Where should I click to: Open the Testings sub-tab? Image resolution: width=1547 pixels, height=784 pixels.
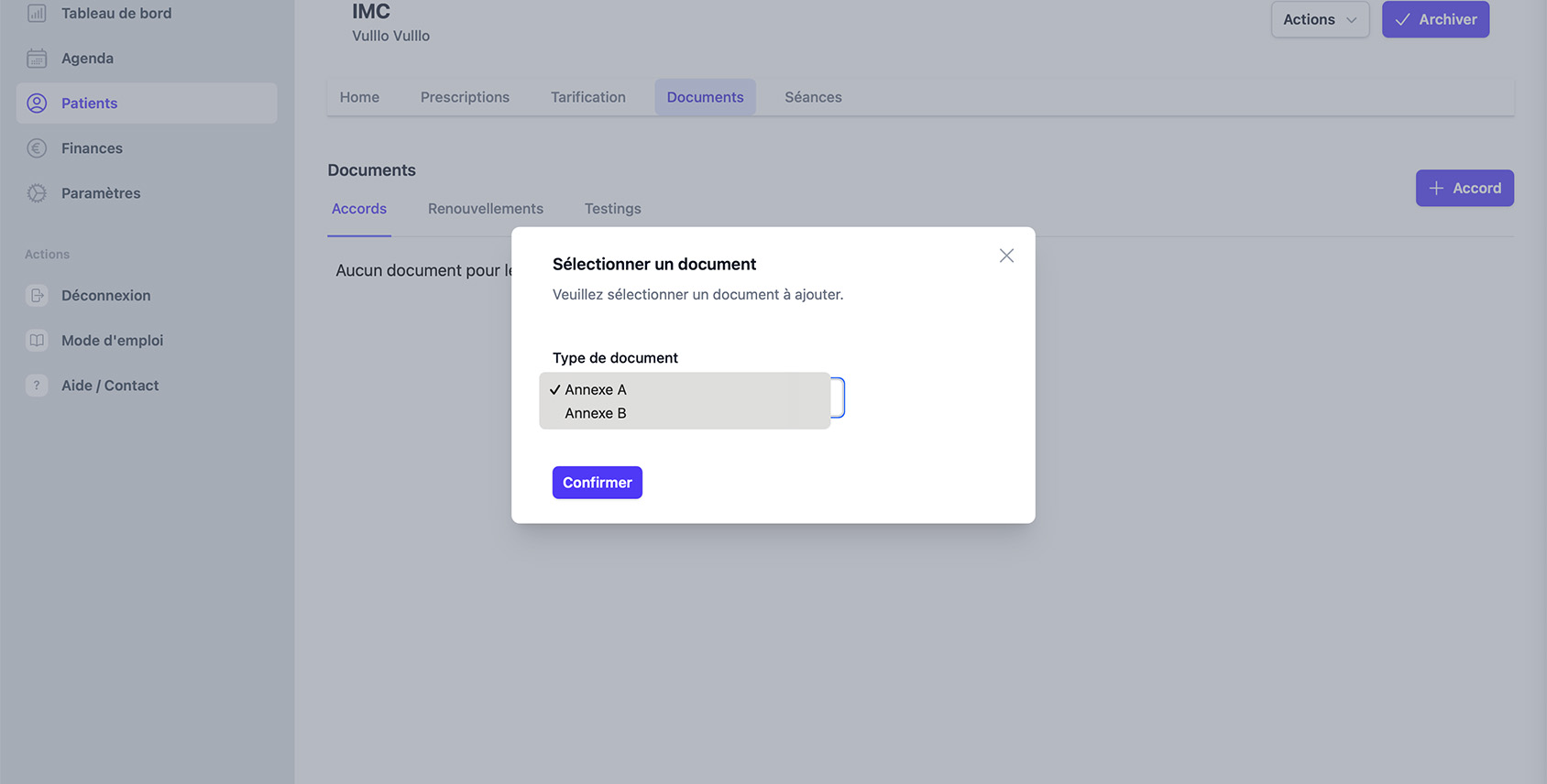613,209
